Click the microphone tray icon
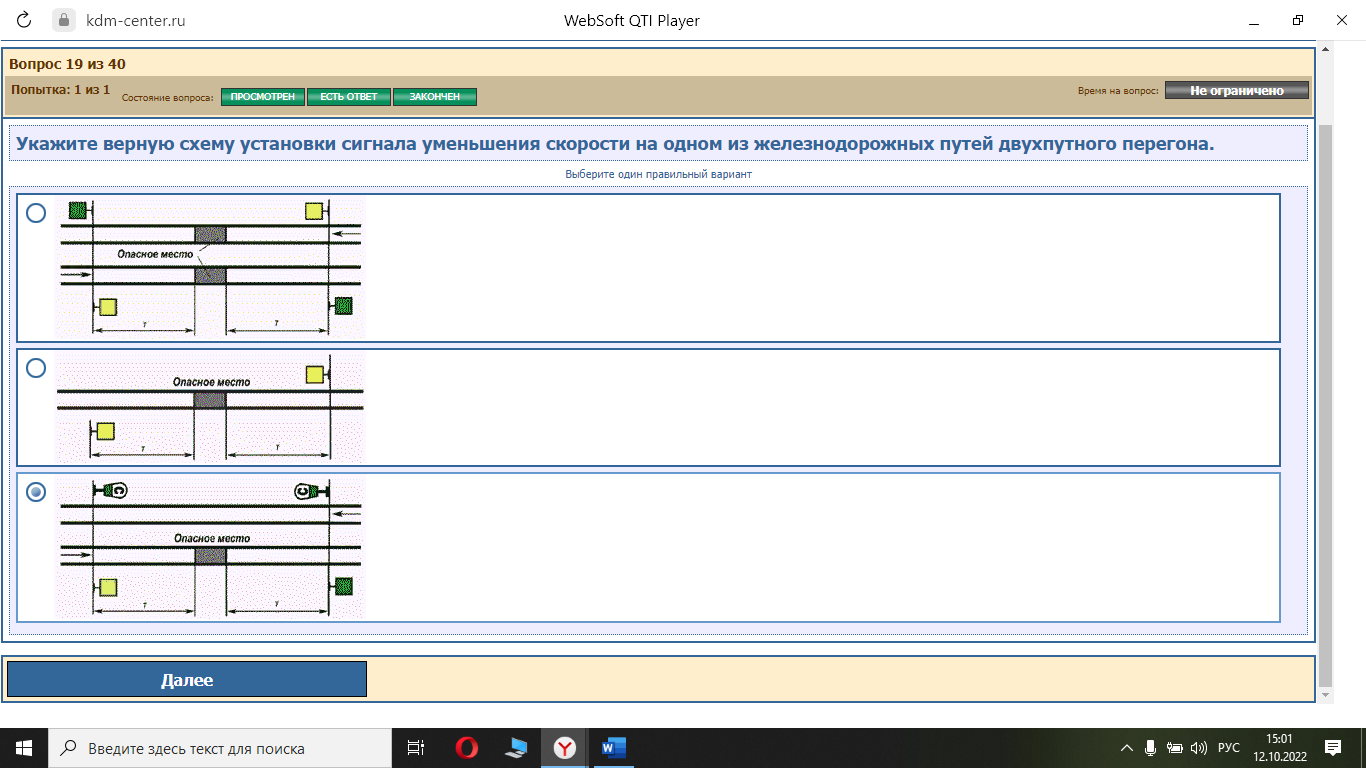 [x=1151, y=748]
